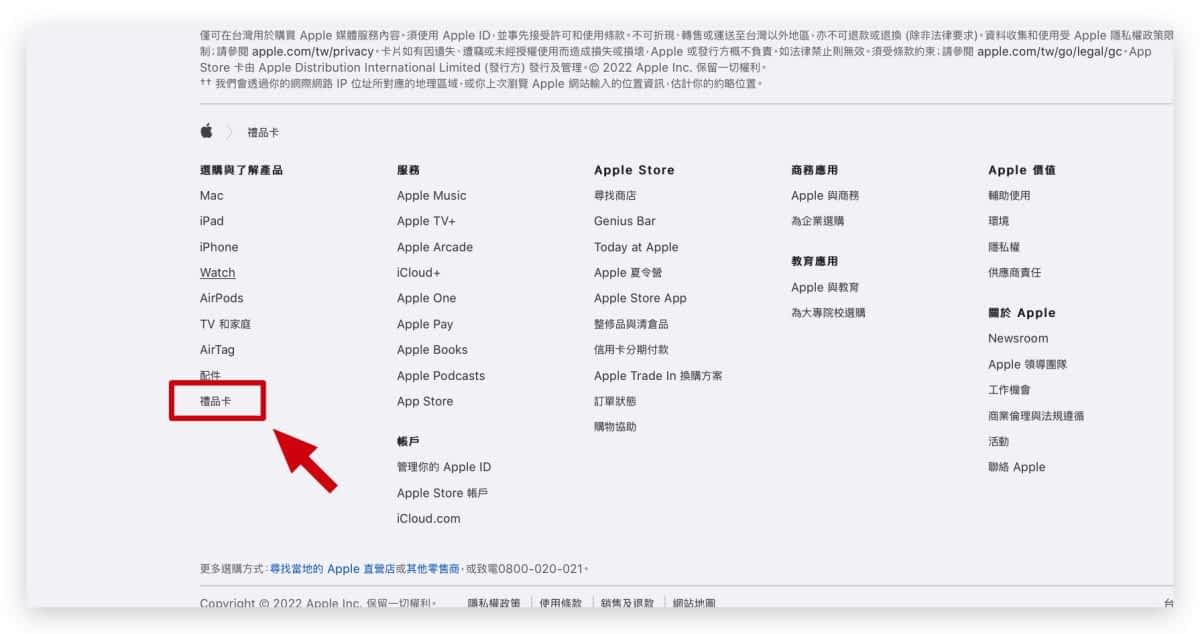Go to iCloud.com link
The image size is (1200, 634).
tap(429, 519)
